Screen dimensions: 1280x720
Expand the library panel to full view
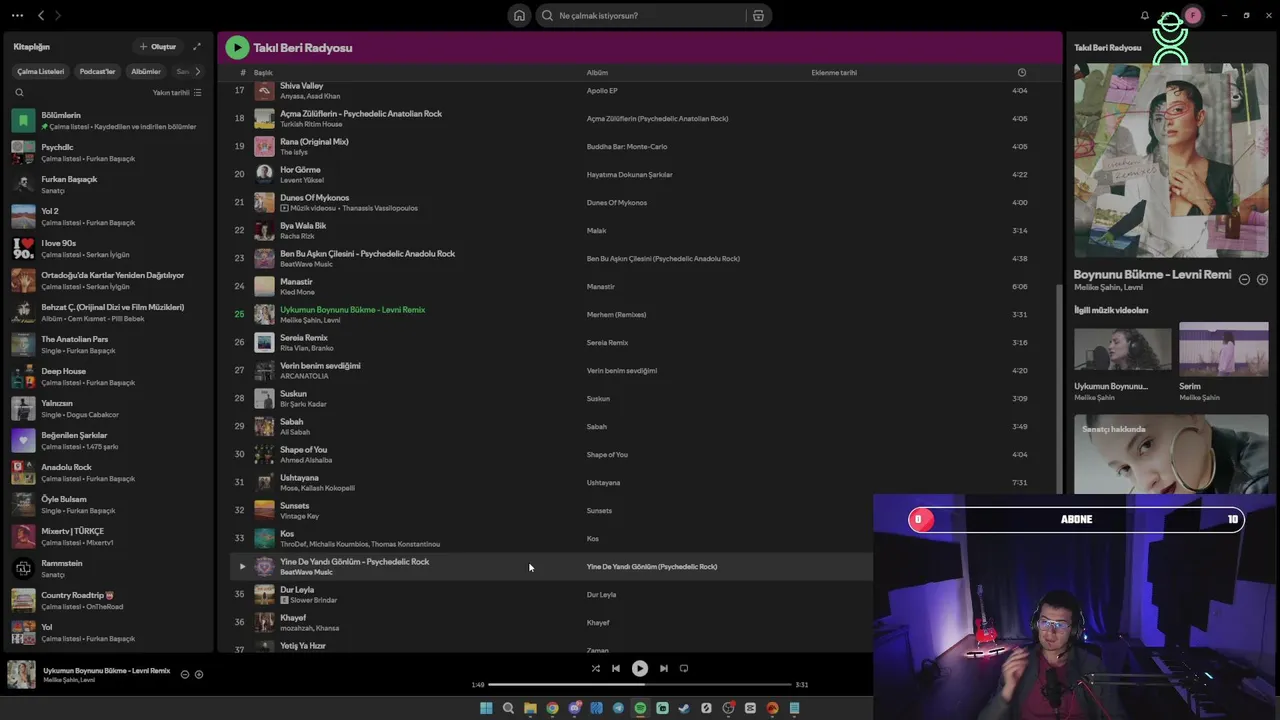coord(197,46)
